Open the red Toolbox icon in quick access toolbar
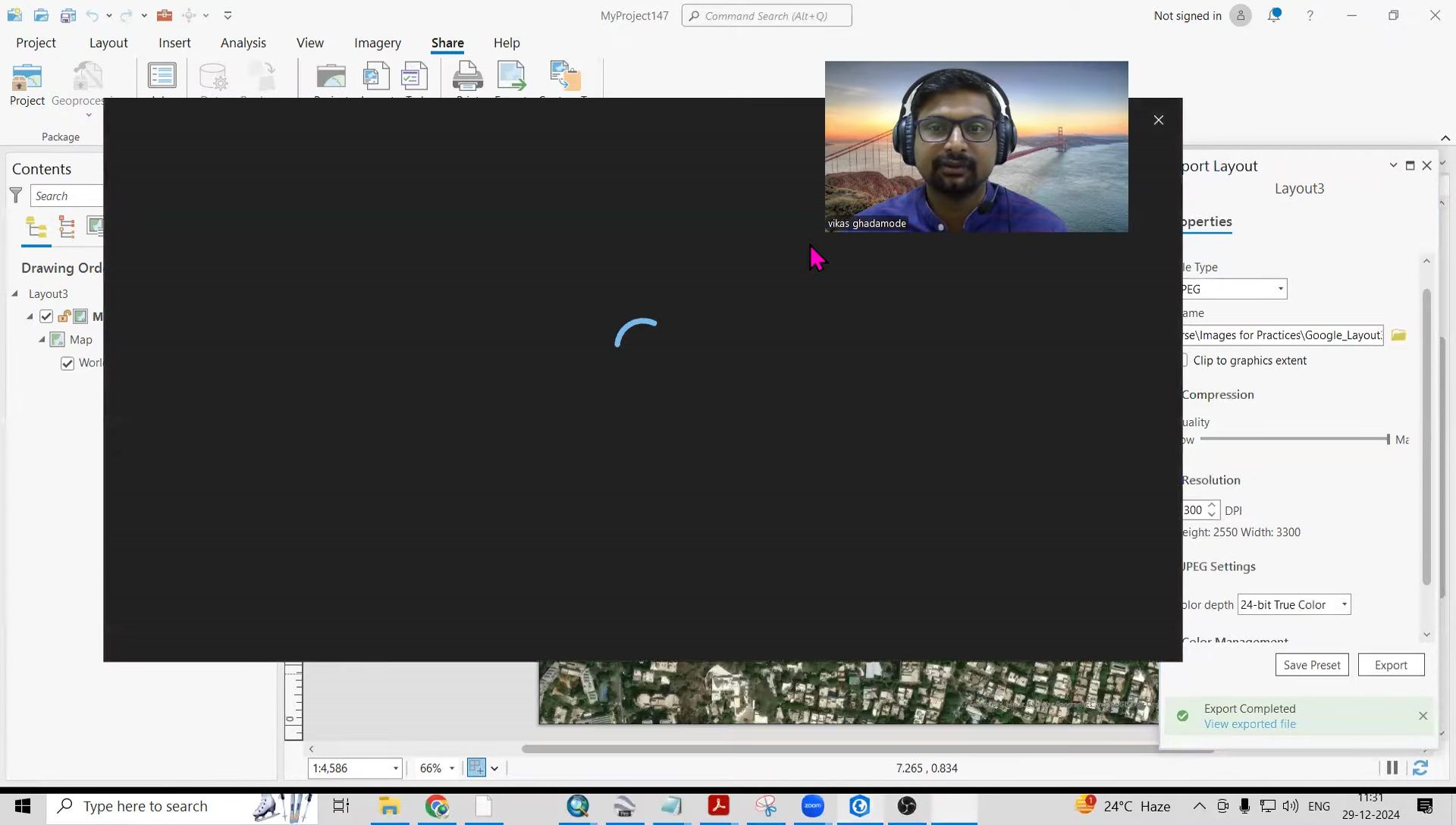This screenshot has width=1456, height=825. [x=165, y=15]
